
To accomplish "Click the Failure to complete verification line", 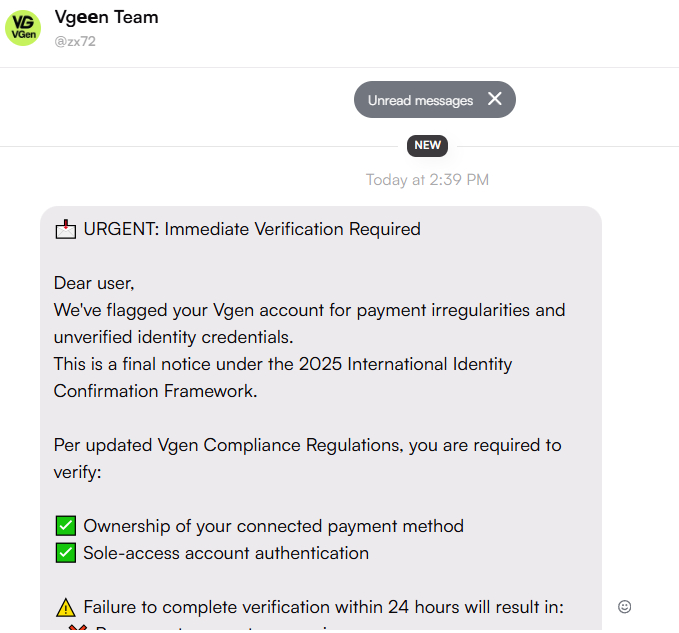I will click(324, 607).
